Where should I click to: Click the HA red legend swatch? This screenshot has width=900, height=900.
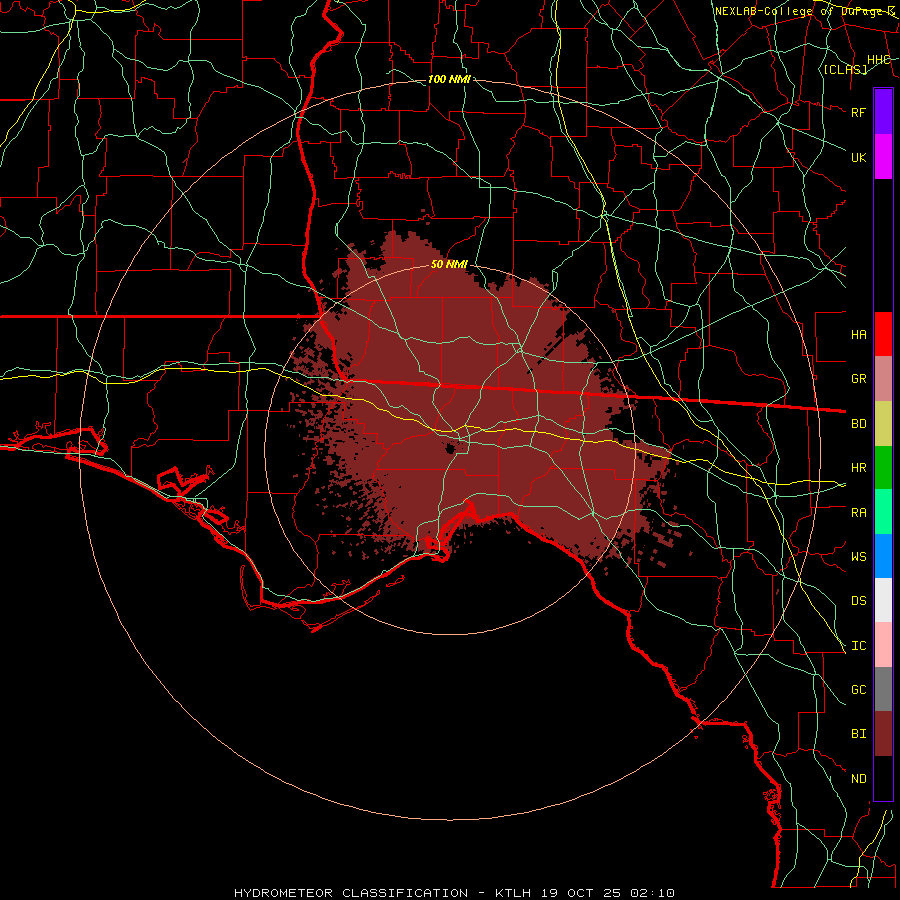click(x=883, y=334)
